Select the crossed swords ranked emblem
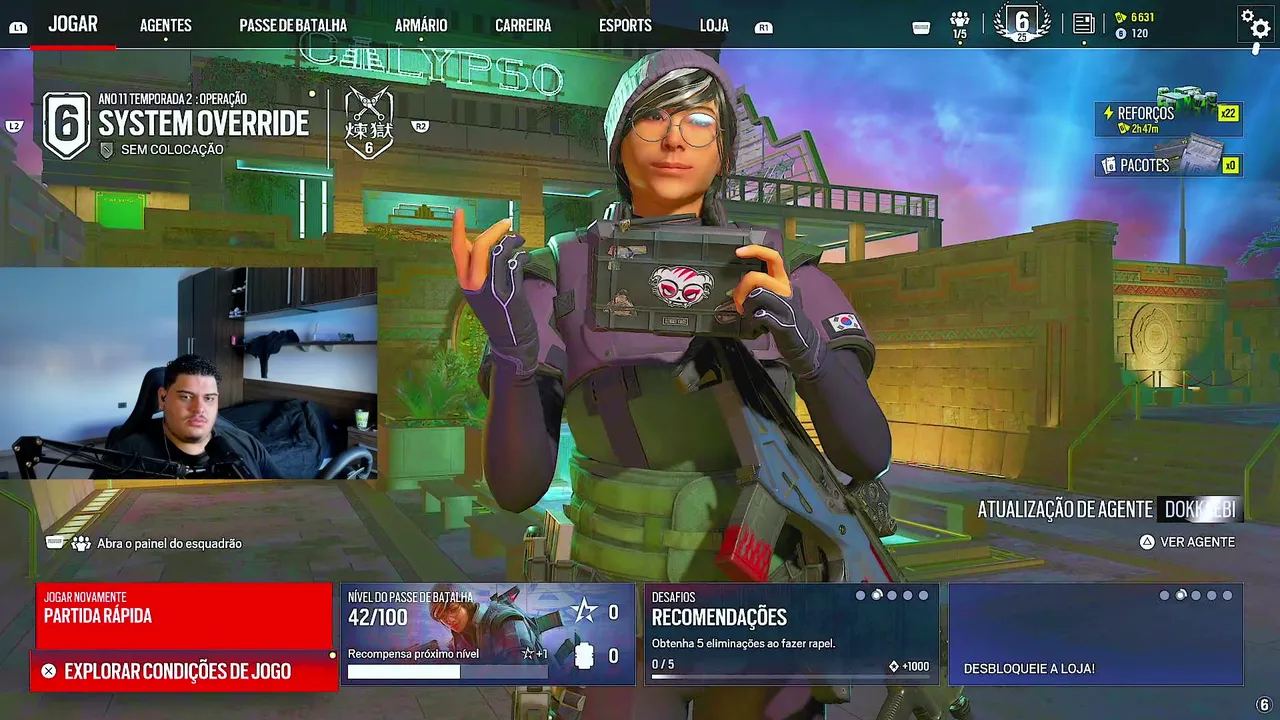This screenshot has height=720, width=1280. pyautogui.click(x=369, y=123)
